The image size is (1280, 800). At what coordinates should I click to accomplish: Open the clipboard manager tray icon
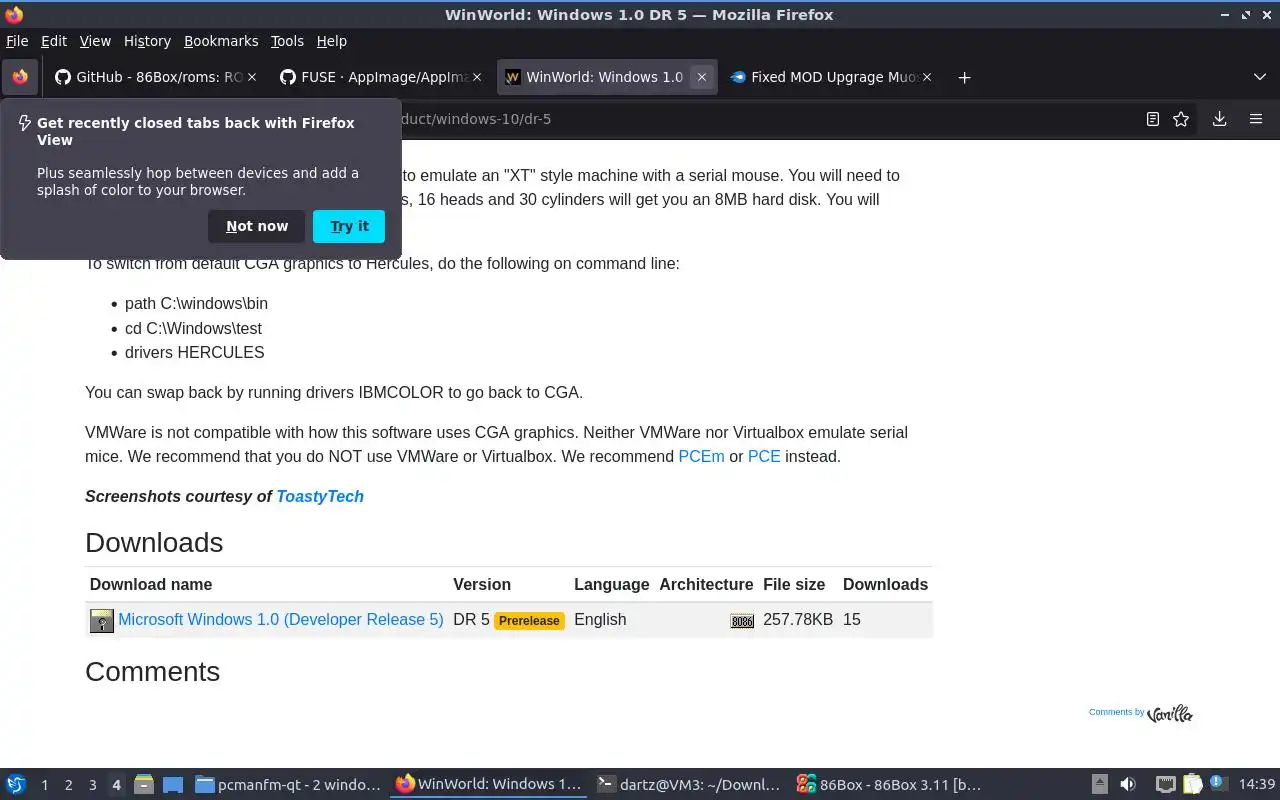pyautogui.click(x=1193, y=784)
